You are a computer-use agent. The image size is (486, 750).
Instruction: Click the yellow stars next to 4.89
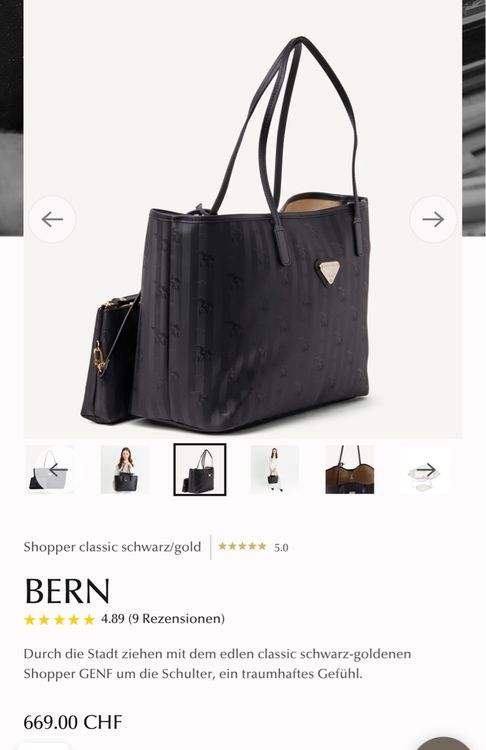click(59, 620)
